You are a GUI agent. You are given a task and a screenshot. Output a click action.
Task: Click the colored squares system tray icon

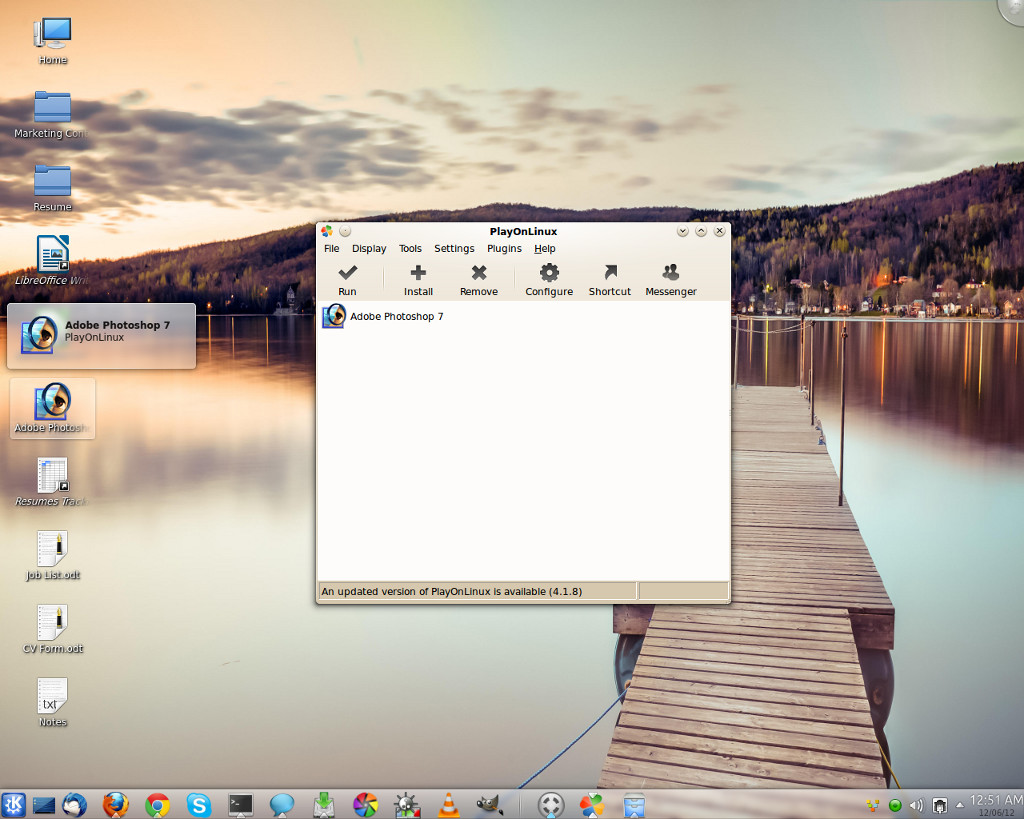click(872, 806)
